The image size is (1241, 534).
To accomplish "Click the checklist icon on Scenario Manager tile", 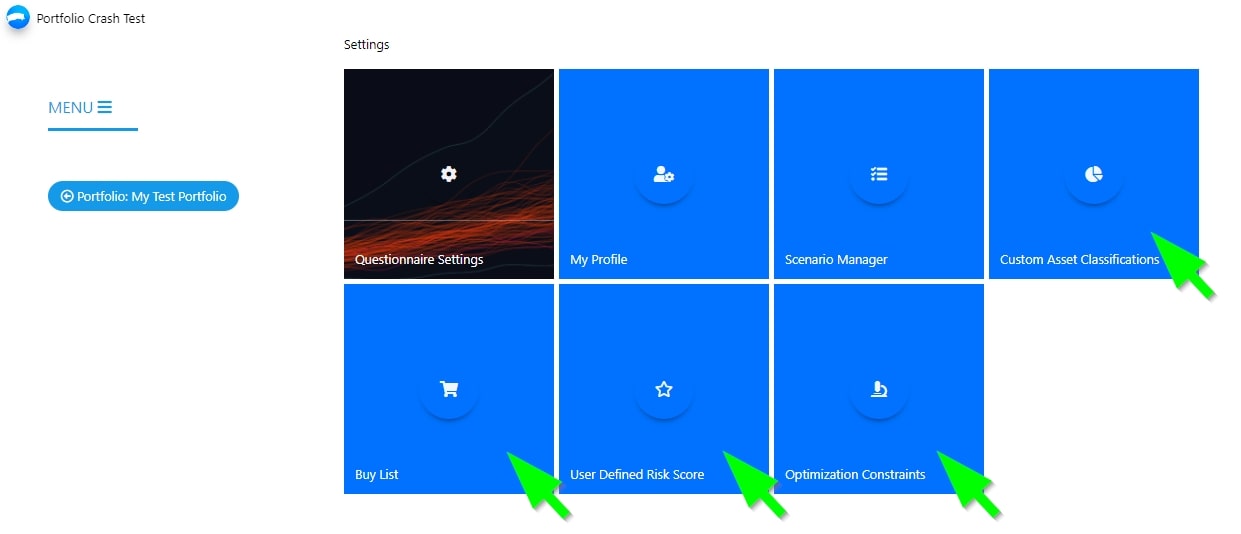I will click(x=879, y=174).
